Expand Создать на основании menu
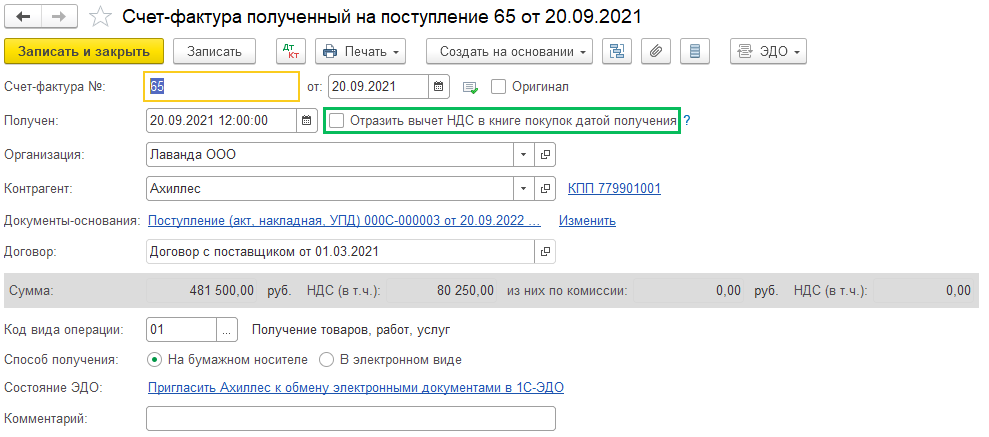The height and width of the screenshot is (437, 989). [x=510, y=52]
